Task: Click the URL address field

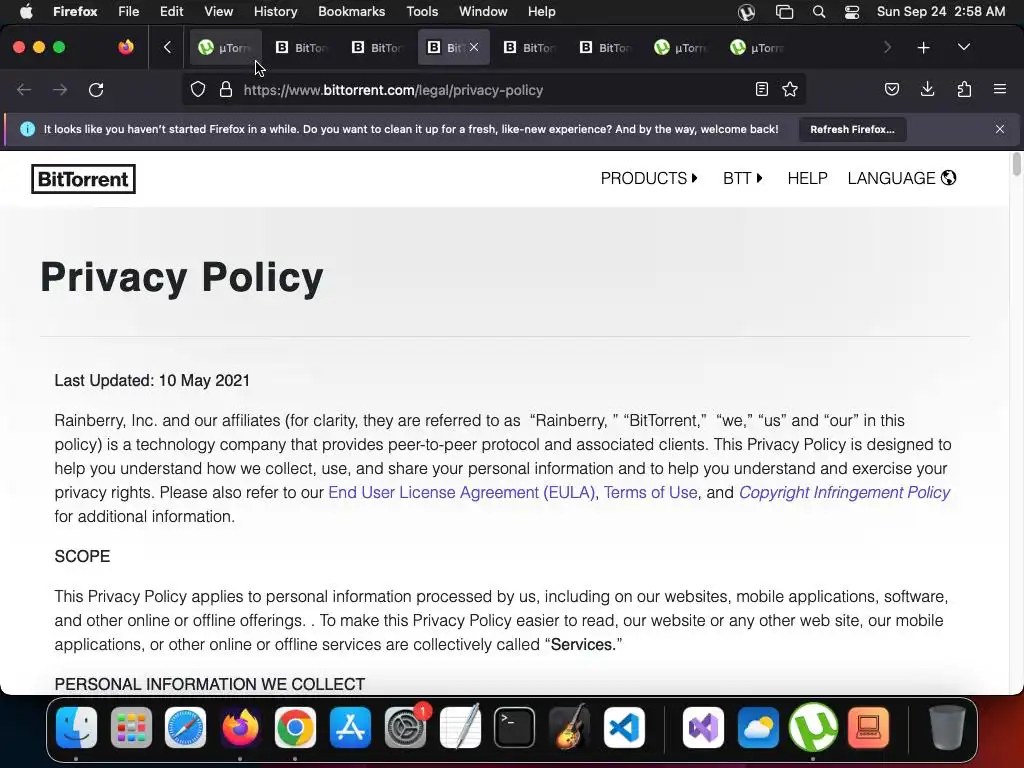Action: tap(496, 90)
